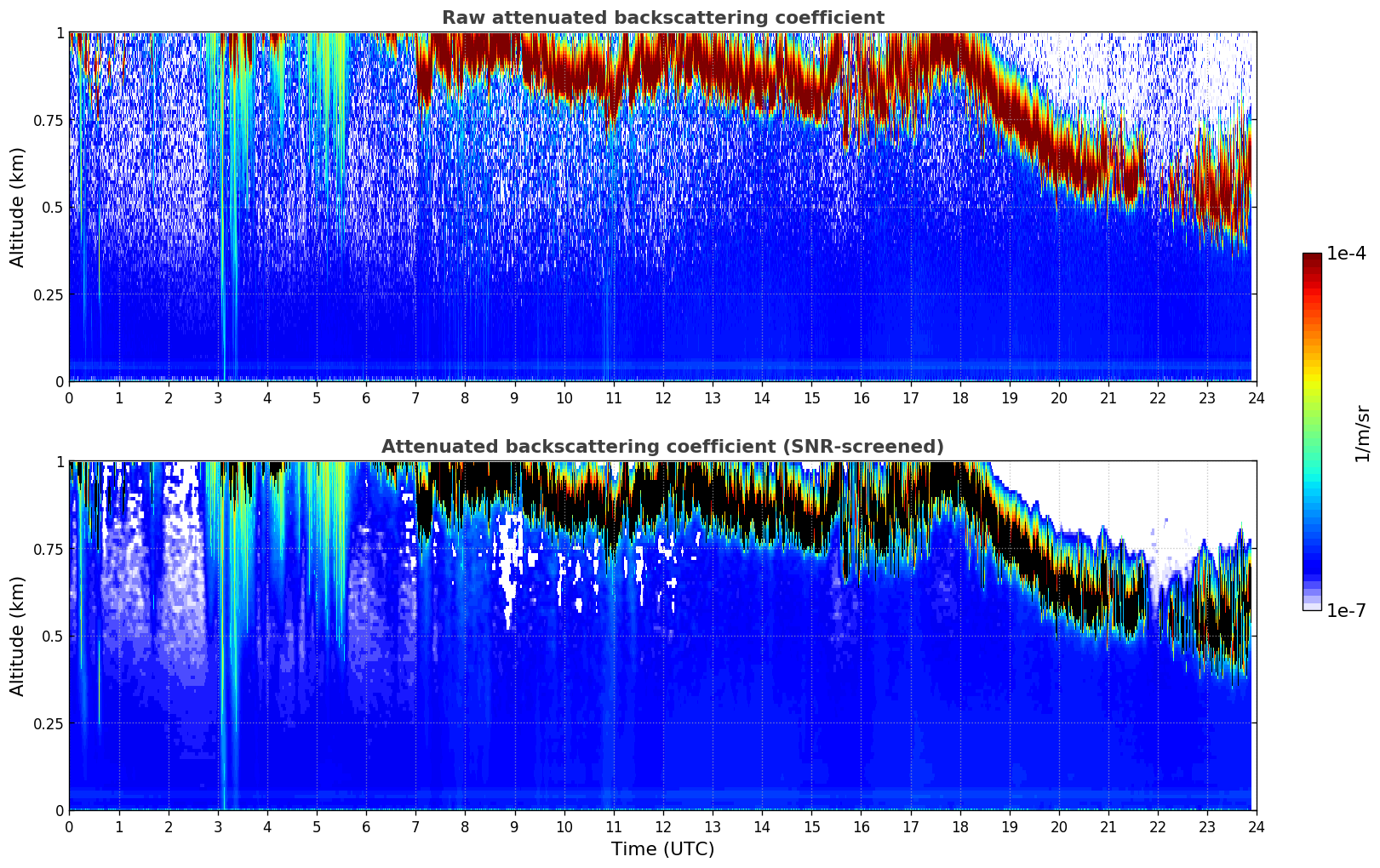Click the '1/m/sr' colorbar unit label
This screenshot has width=1380, height=868.
(x=1362, y=432)
